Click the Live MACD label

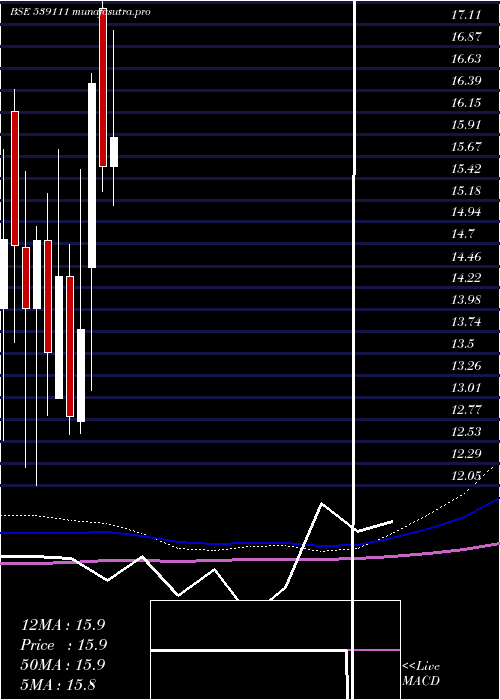pyautogui.click(x=421, y=673)
